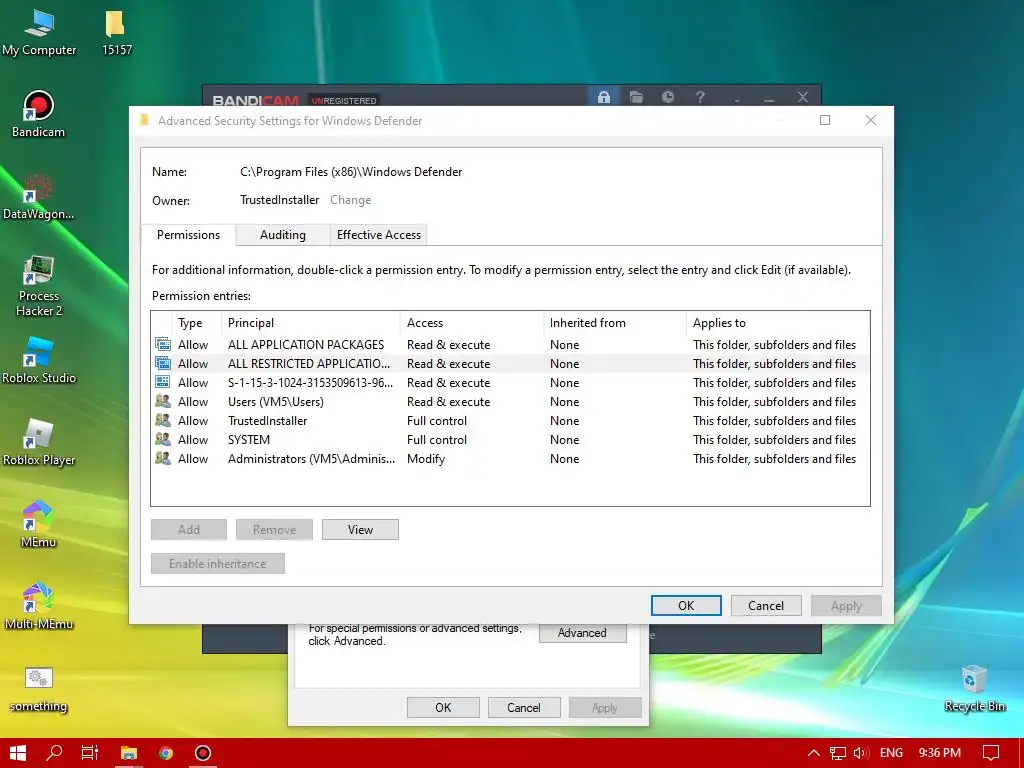Image resolution: width=1024 pixels, height=768 pixels.
Task: Open the DataWagon desktop shortcut
Action: tap(38, 197)
